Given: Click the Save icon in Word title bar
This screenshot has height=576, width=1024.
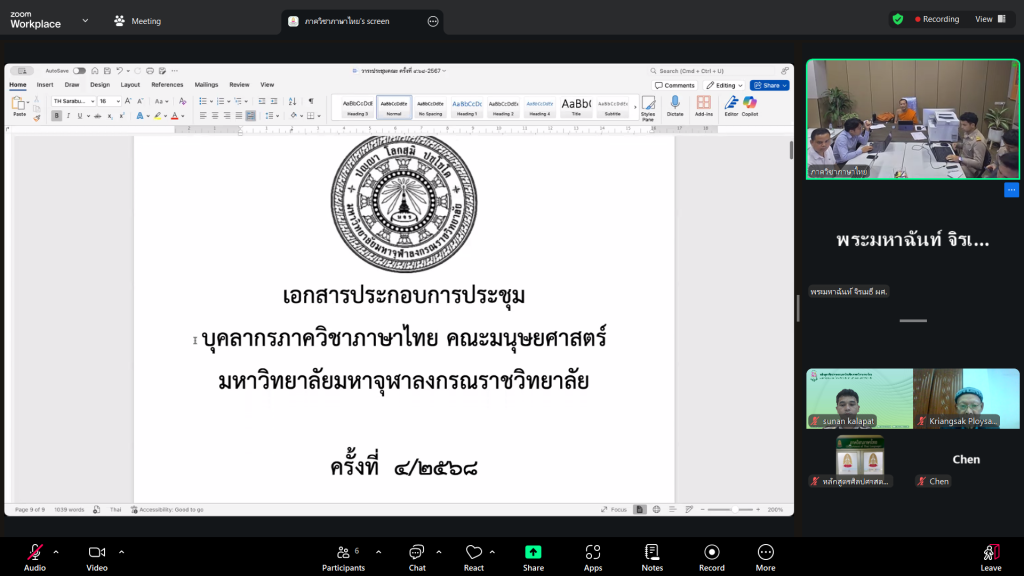Looking at the screenshot, I should point(107,71).
